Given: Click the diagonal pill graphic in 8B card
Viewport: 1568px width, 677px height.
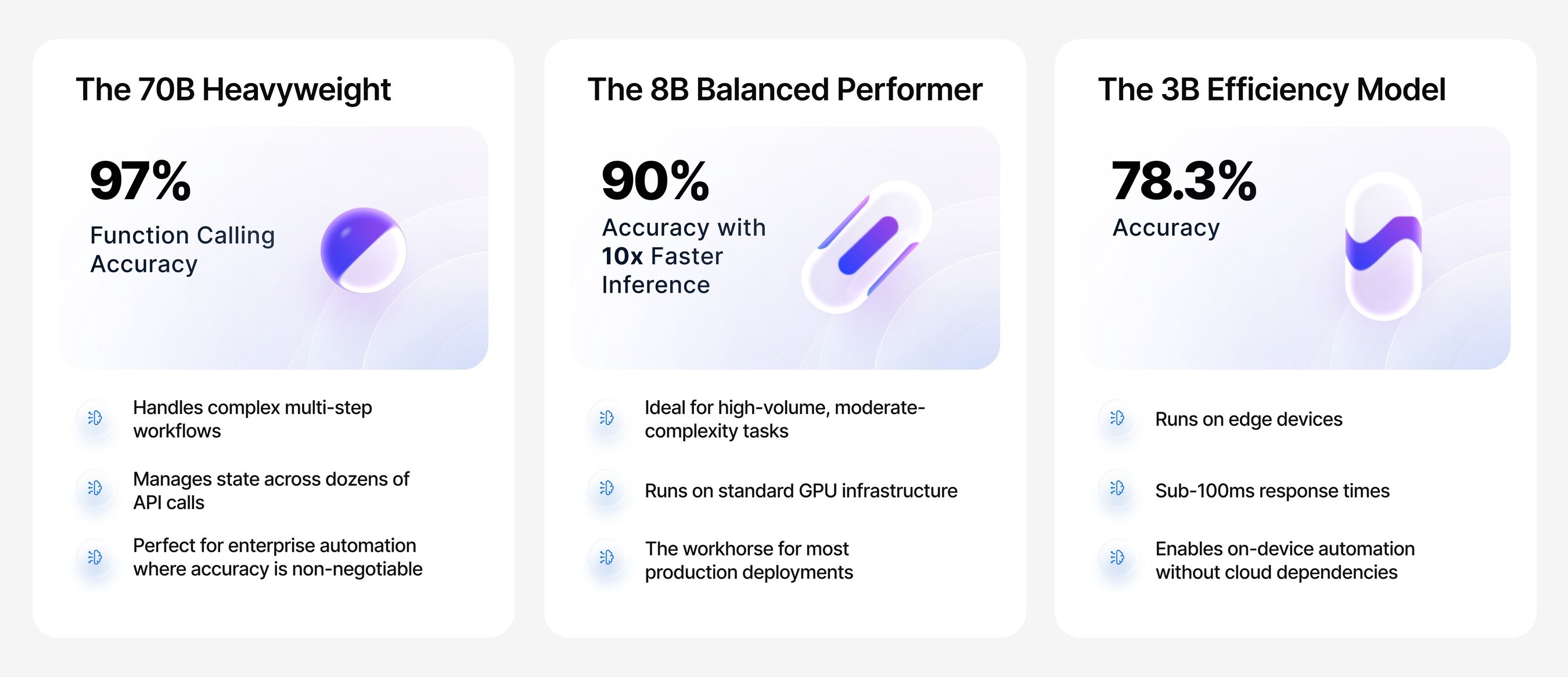Looking at the screenshot, I should coord(867,247).
